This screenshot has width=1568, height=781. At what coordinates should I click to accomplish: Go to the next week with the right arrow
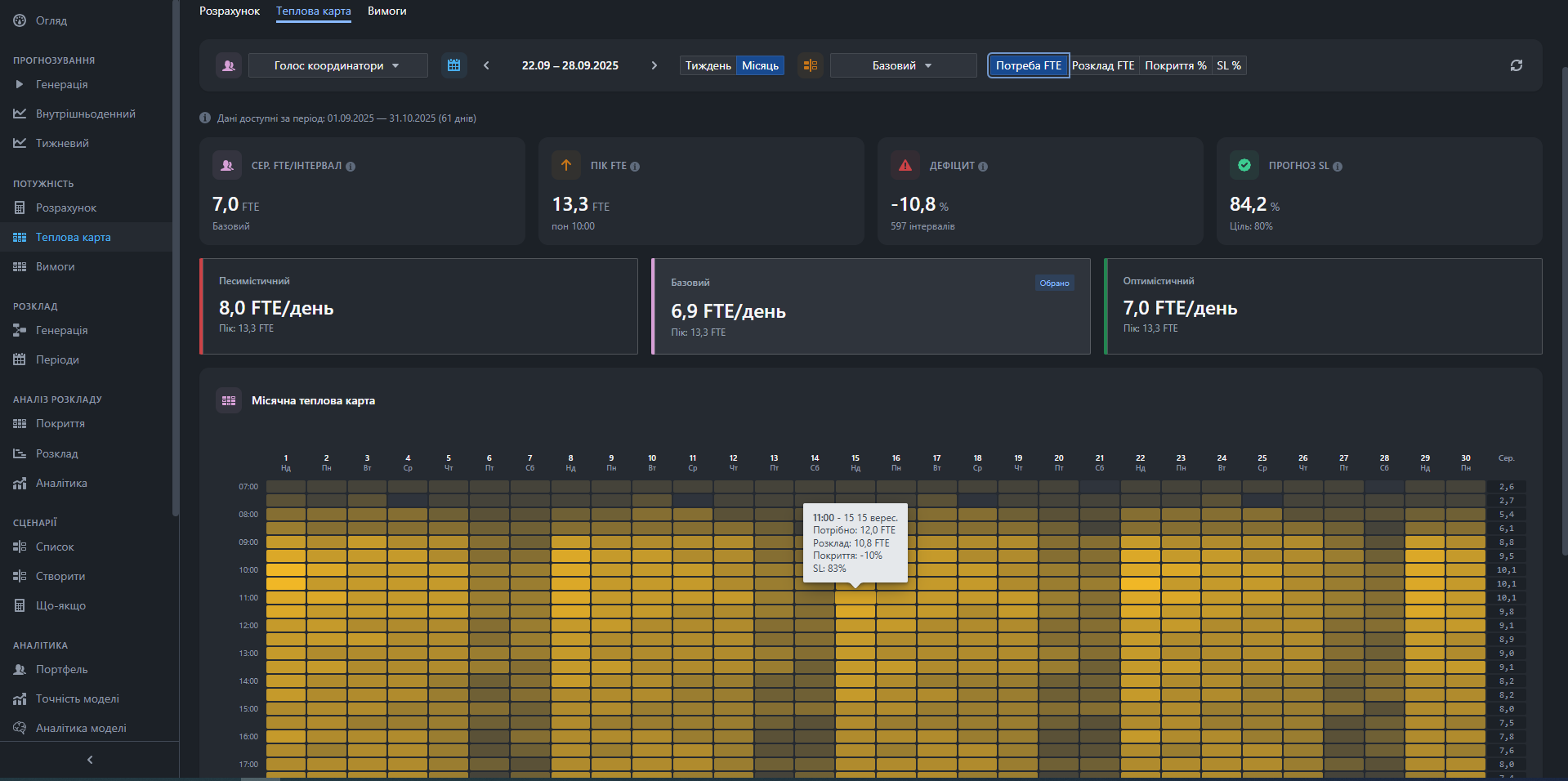[x=654, y=65]
